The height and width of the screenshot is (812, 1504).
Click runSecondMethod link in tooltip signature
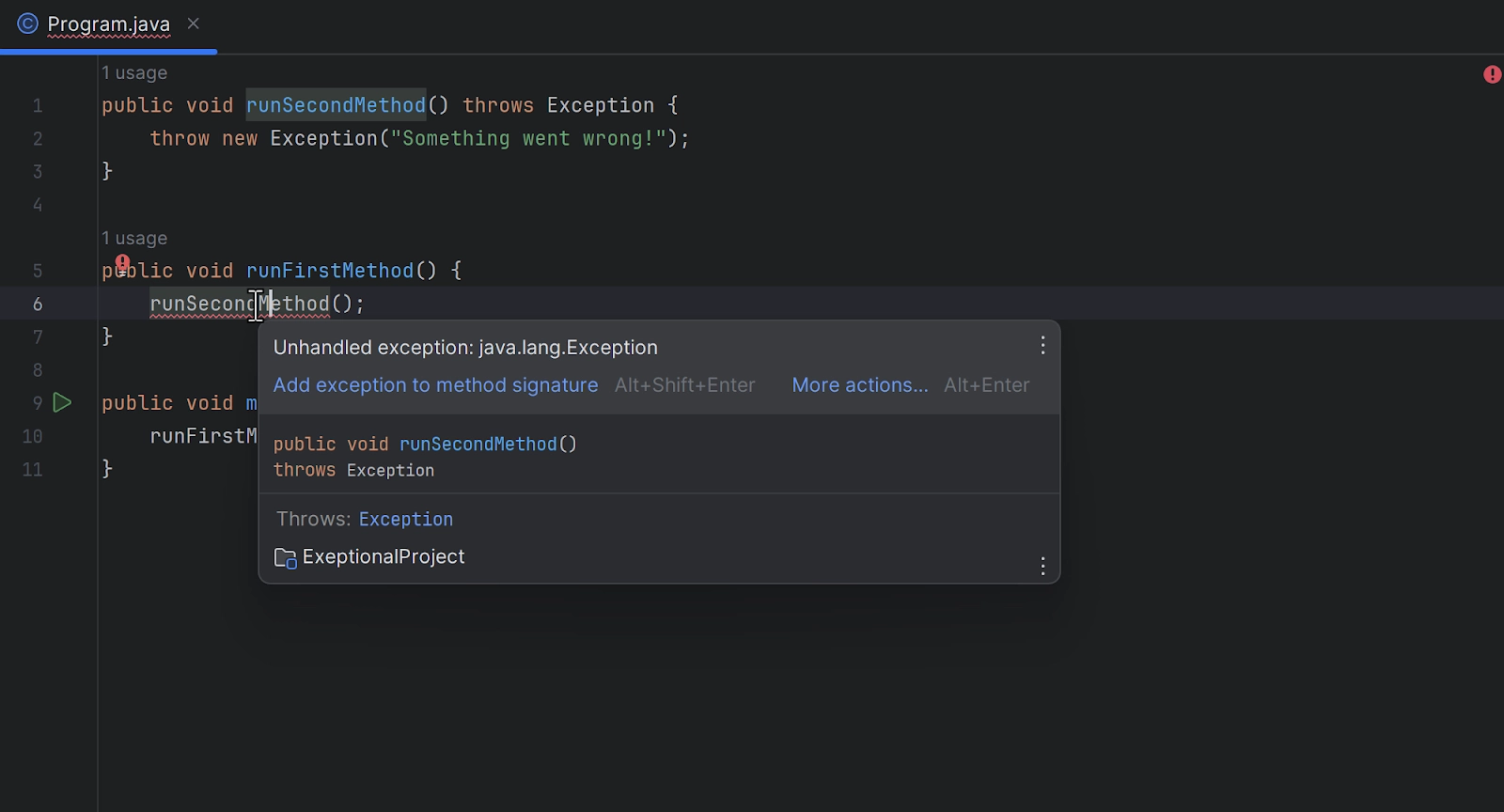[x=478, y=445]
